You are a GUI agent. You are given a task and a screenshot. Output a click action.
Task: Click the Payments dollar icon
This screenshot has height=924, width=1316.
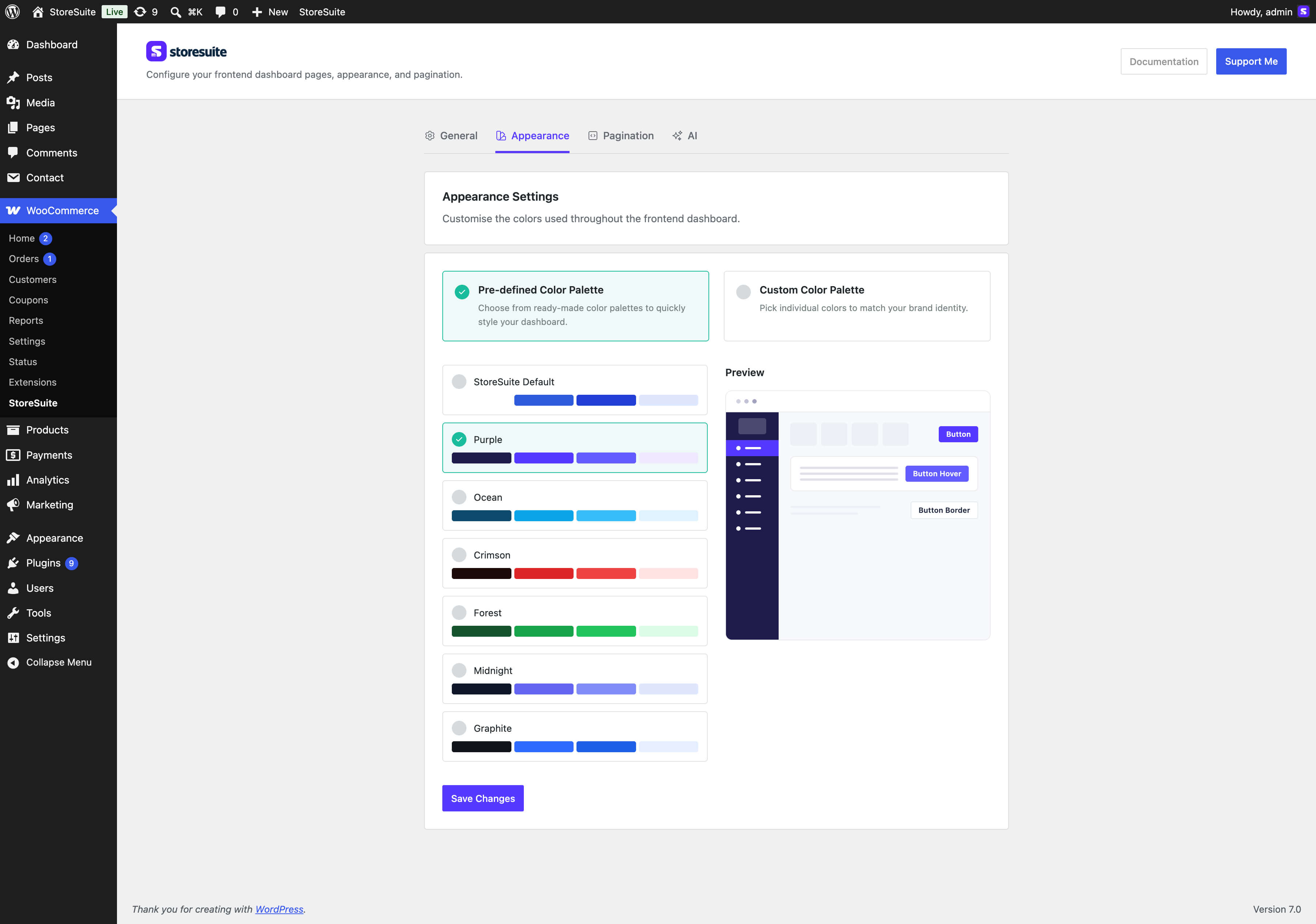[x=13, y=455]
